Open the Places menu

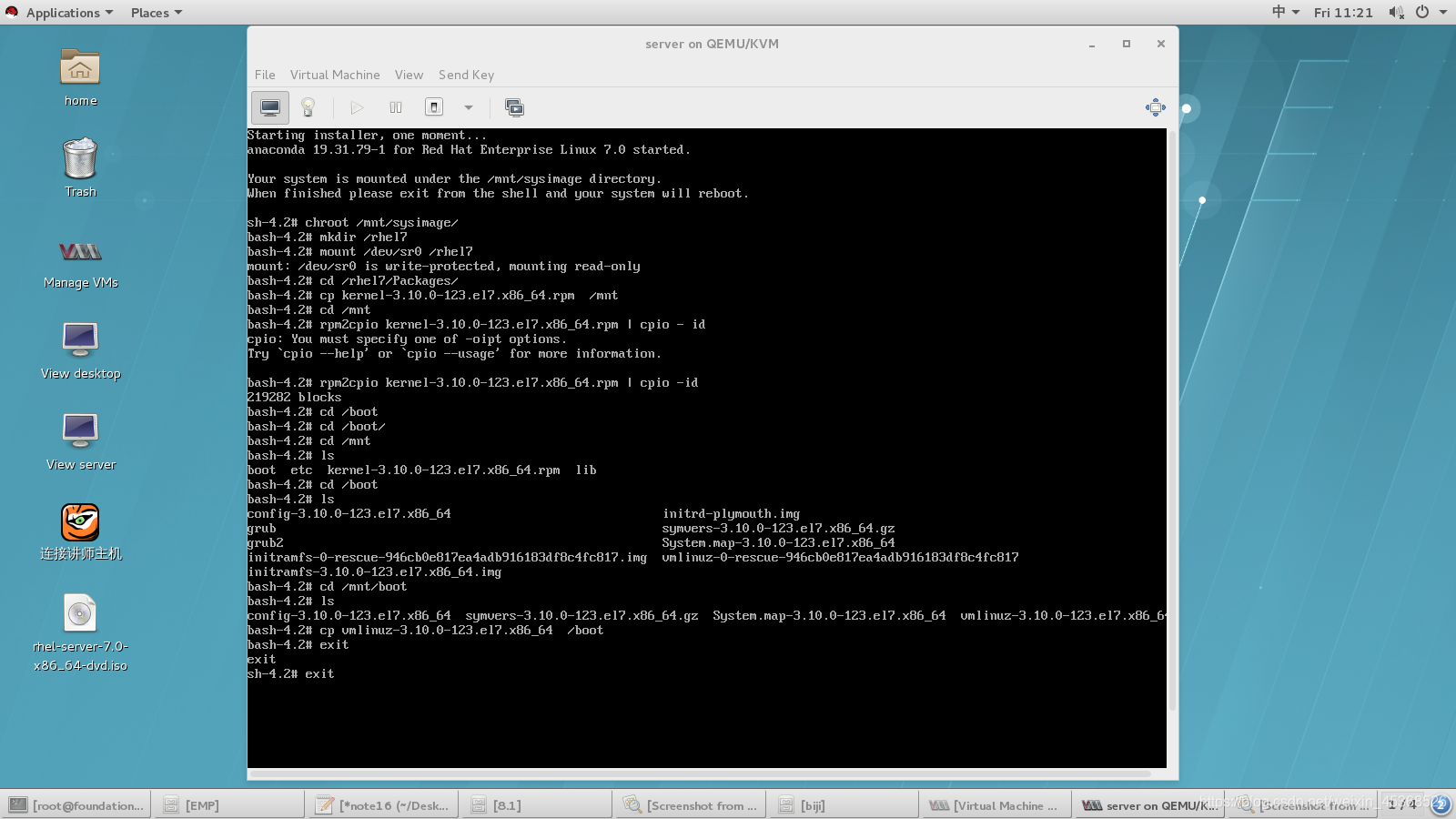pyautogui.click(x=157, y=13)
